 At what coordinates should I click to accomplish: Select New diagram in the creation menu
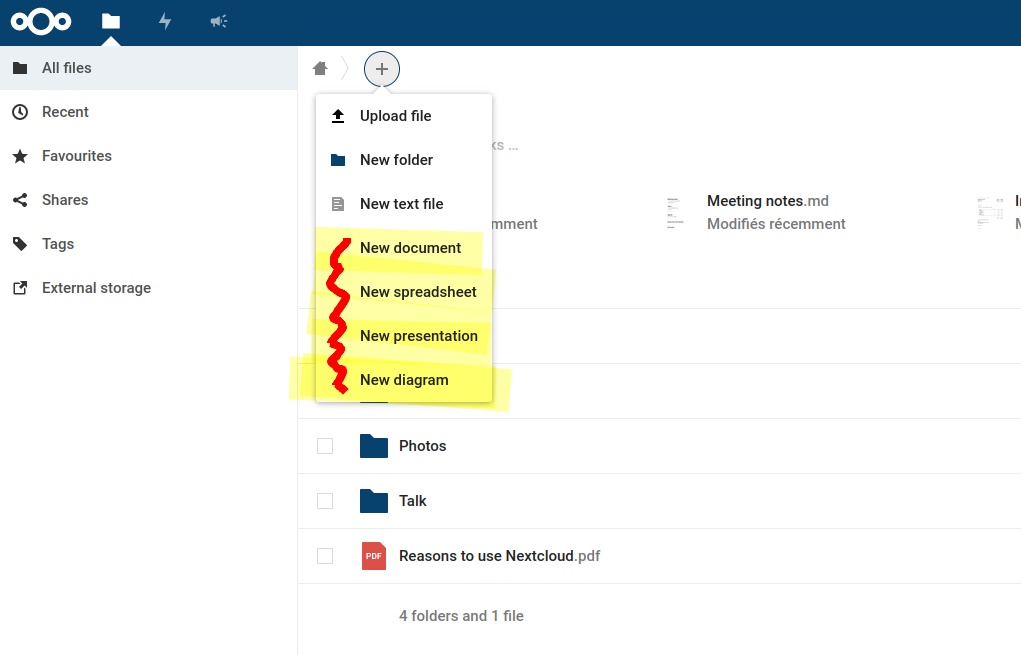(x=404, y=380)
